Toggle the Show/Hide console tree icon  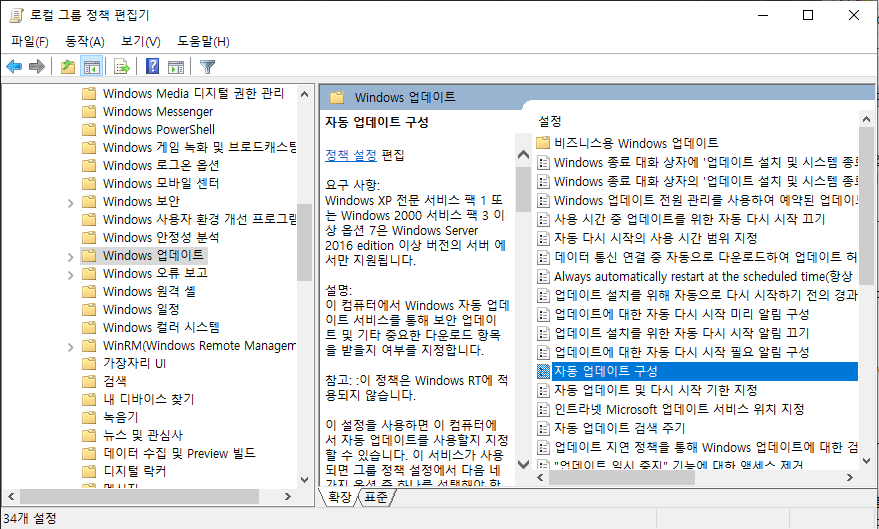pos(91,67)
